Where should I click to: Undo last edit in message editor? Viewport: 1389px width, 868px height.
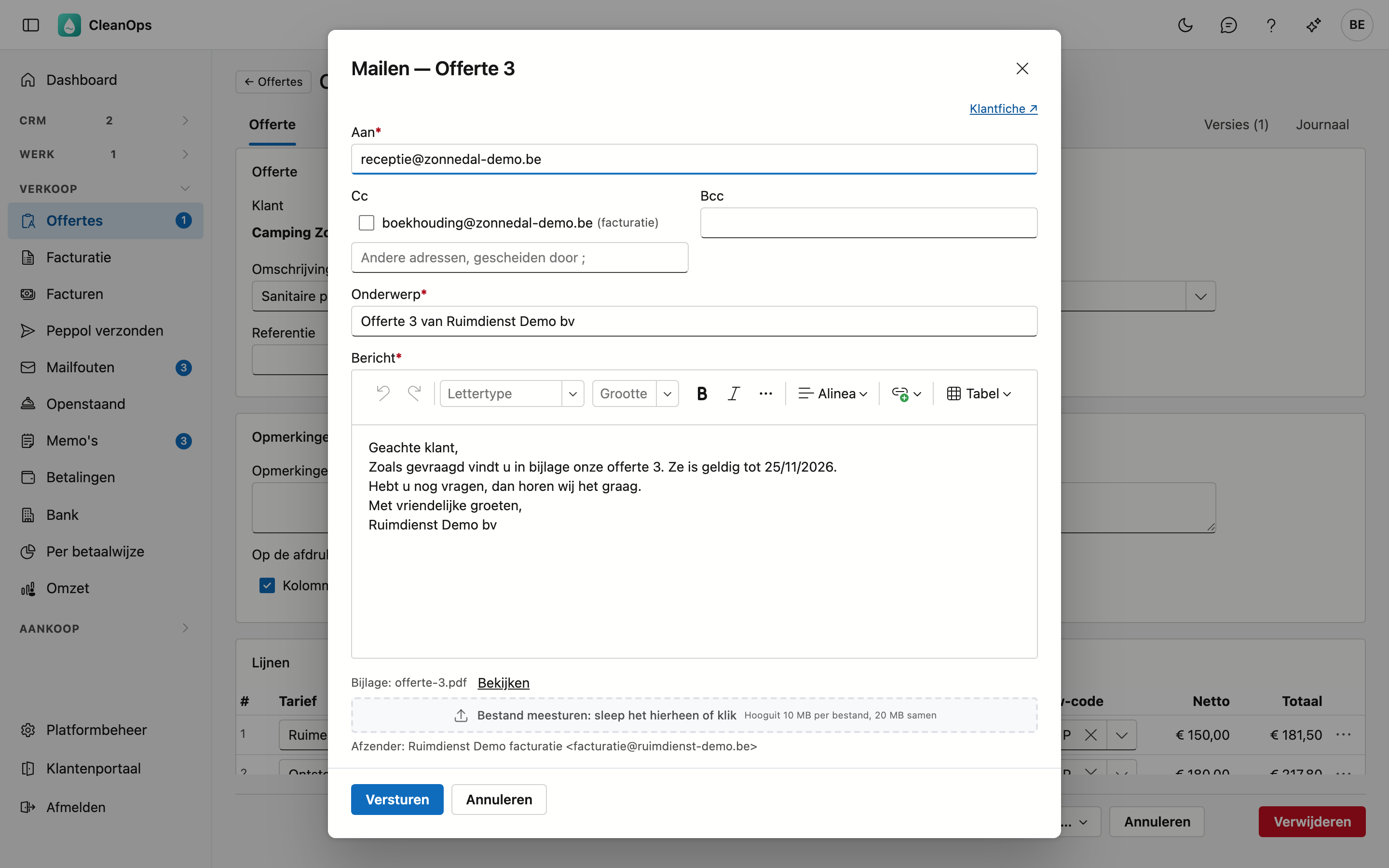pos(383,393)
